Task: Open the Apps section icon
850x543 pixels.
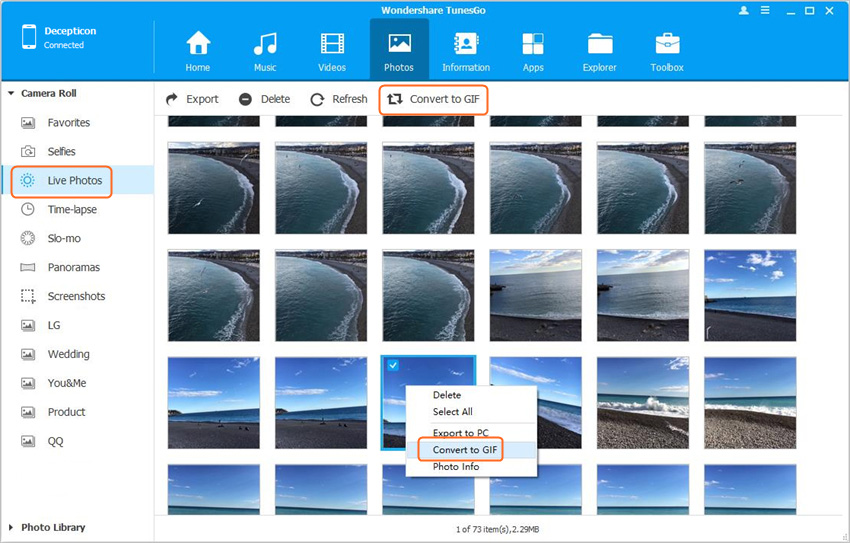Action: 533,46
